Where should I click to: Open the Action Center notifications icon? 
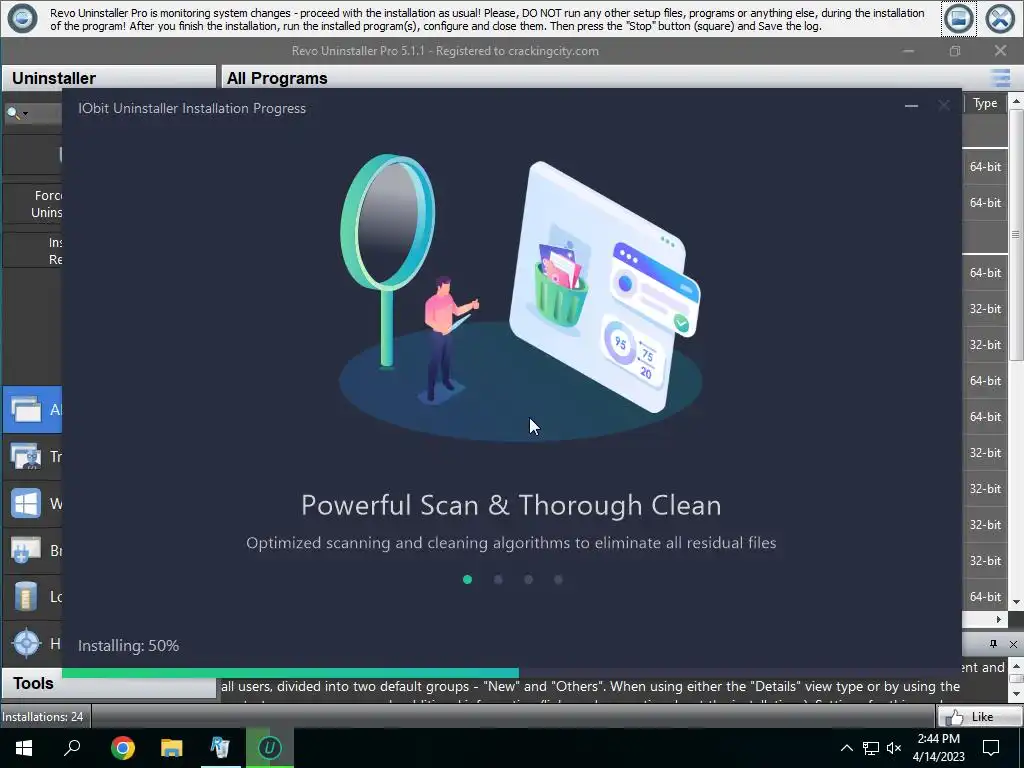click(x=991, y=748)
